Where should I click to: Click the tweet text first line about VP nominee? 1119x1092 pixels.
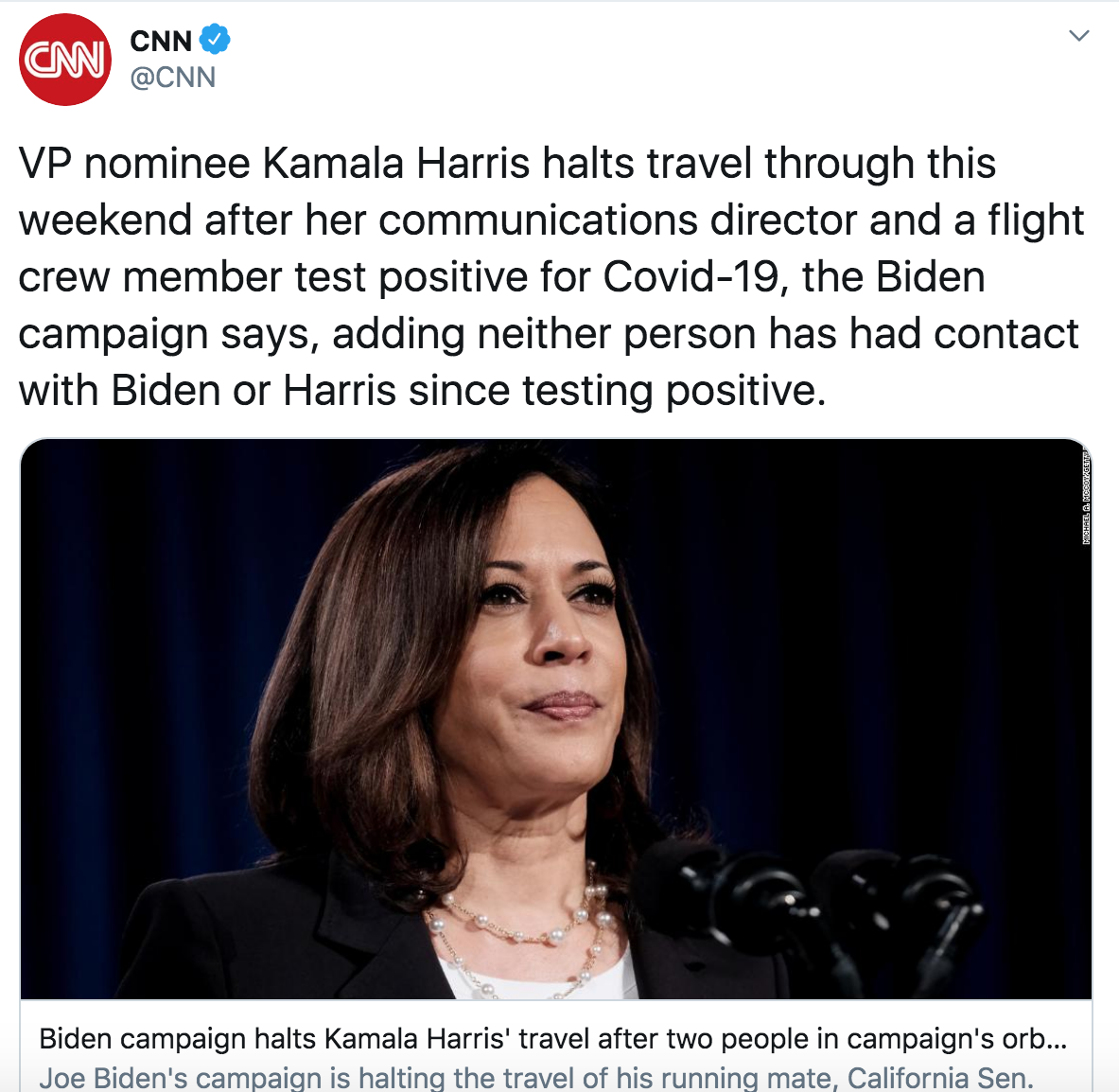[506, 164]
